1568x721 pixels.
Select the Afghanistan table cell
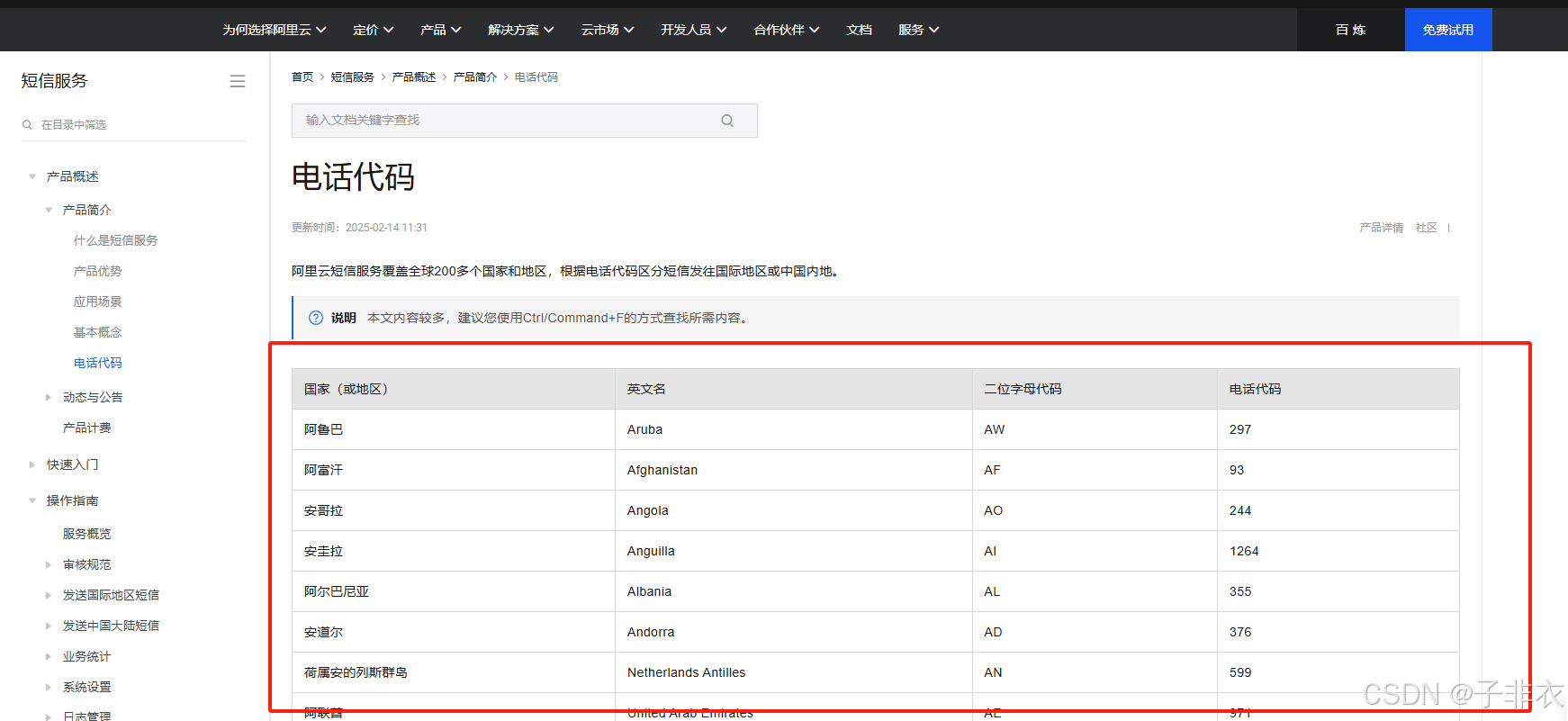(794, 470)
